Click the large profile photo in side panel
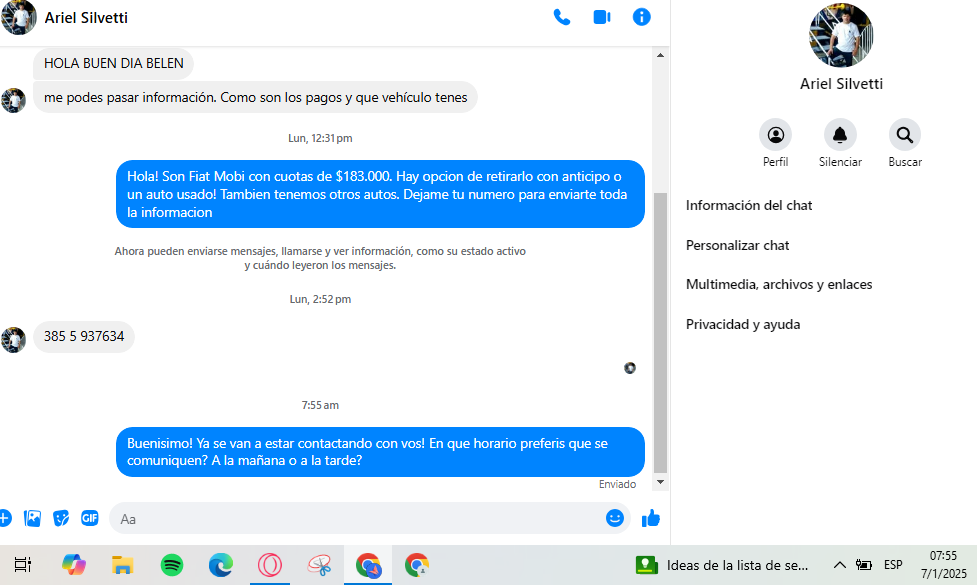Viewport: 977px width, 585px height. click(841, 35)
